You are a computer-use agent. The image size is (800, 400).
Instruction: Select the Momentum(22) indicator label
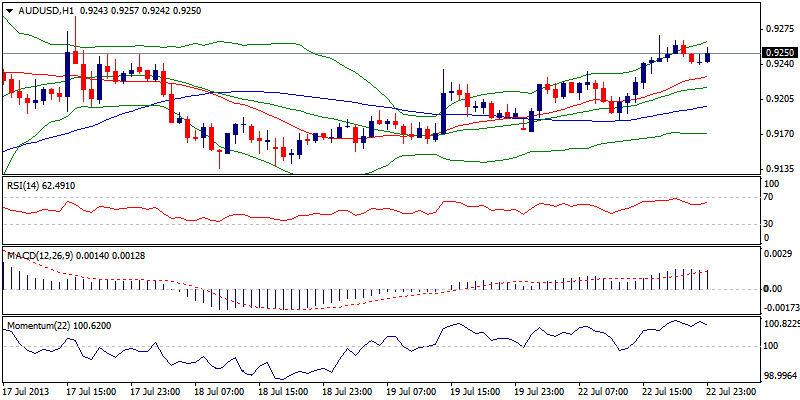(38, 327)
